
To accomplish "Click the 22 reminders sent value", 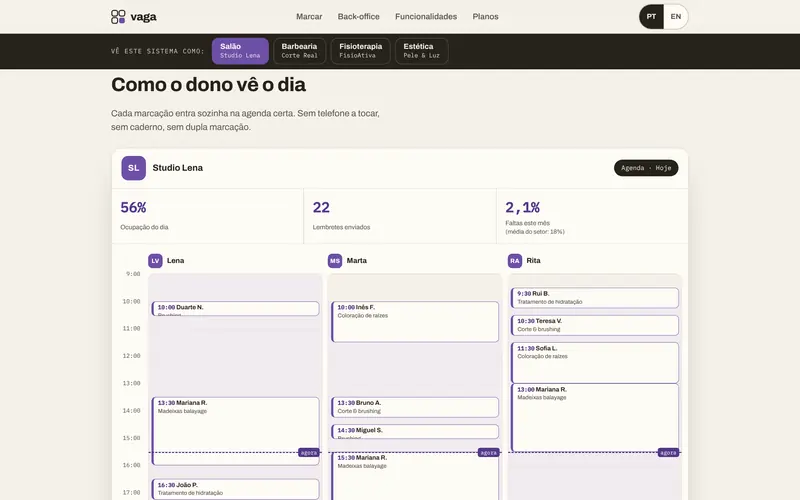I will [321, 208].
